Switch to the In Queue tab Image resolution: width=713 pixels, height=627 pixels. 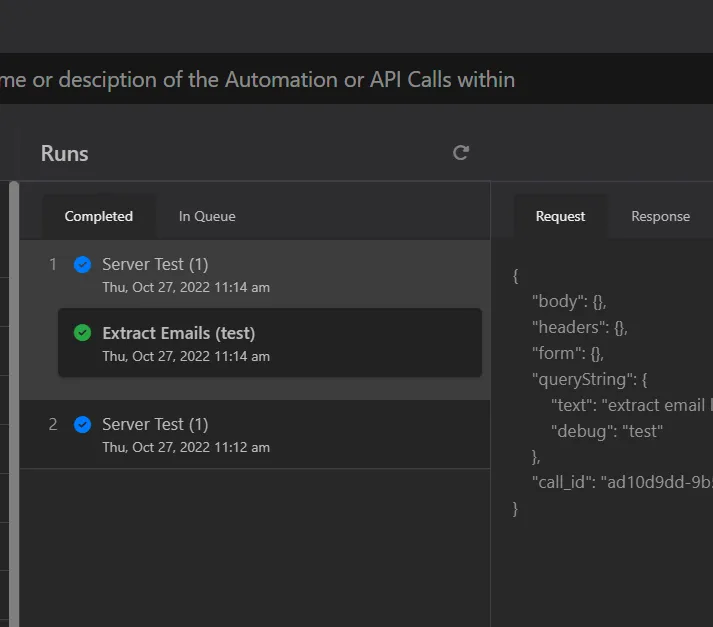207,216
